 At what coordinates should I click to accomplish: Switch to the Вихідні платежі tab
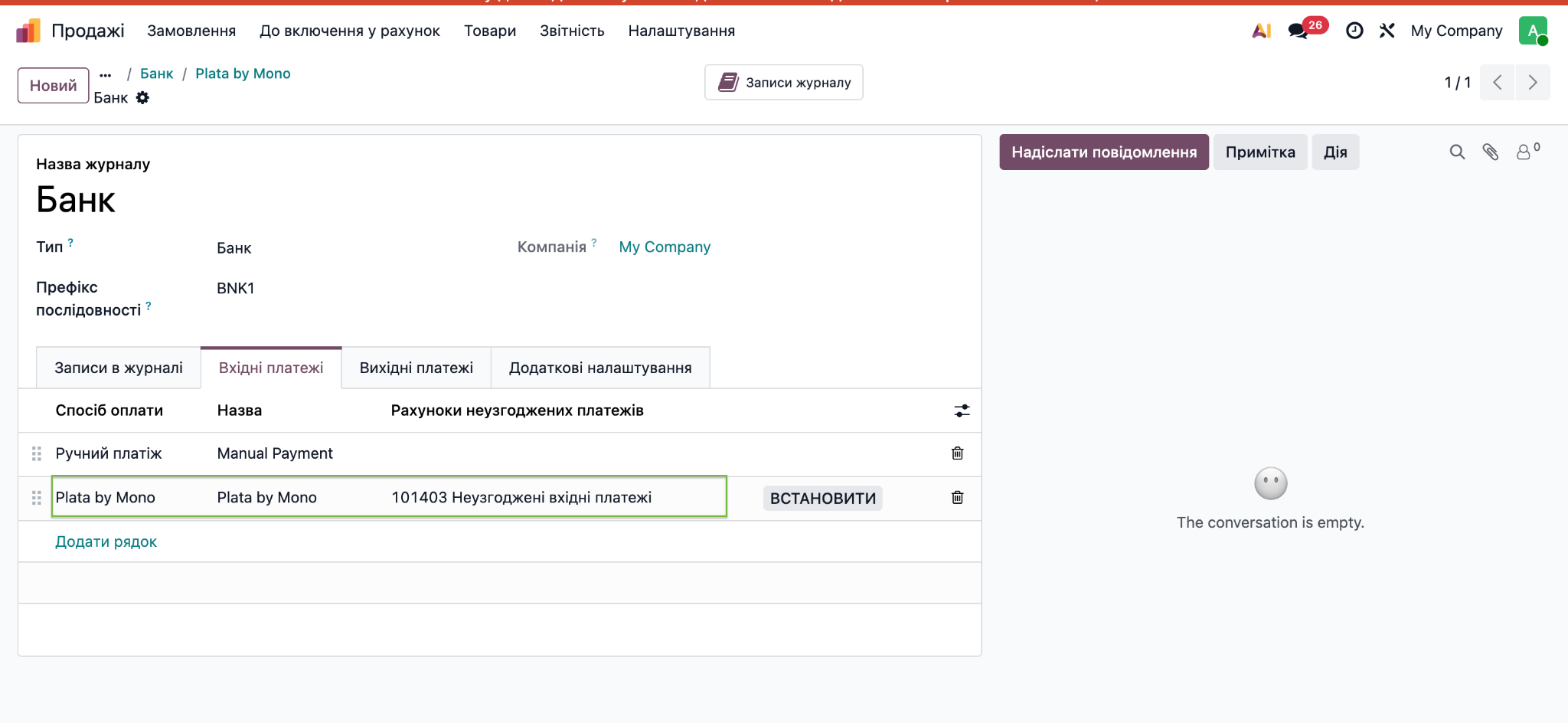tap(416, 368)
